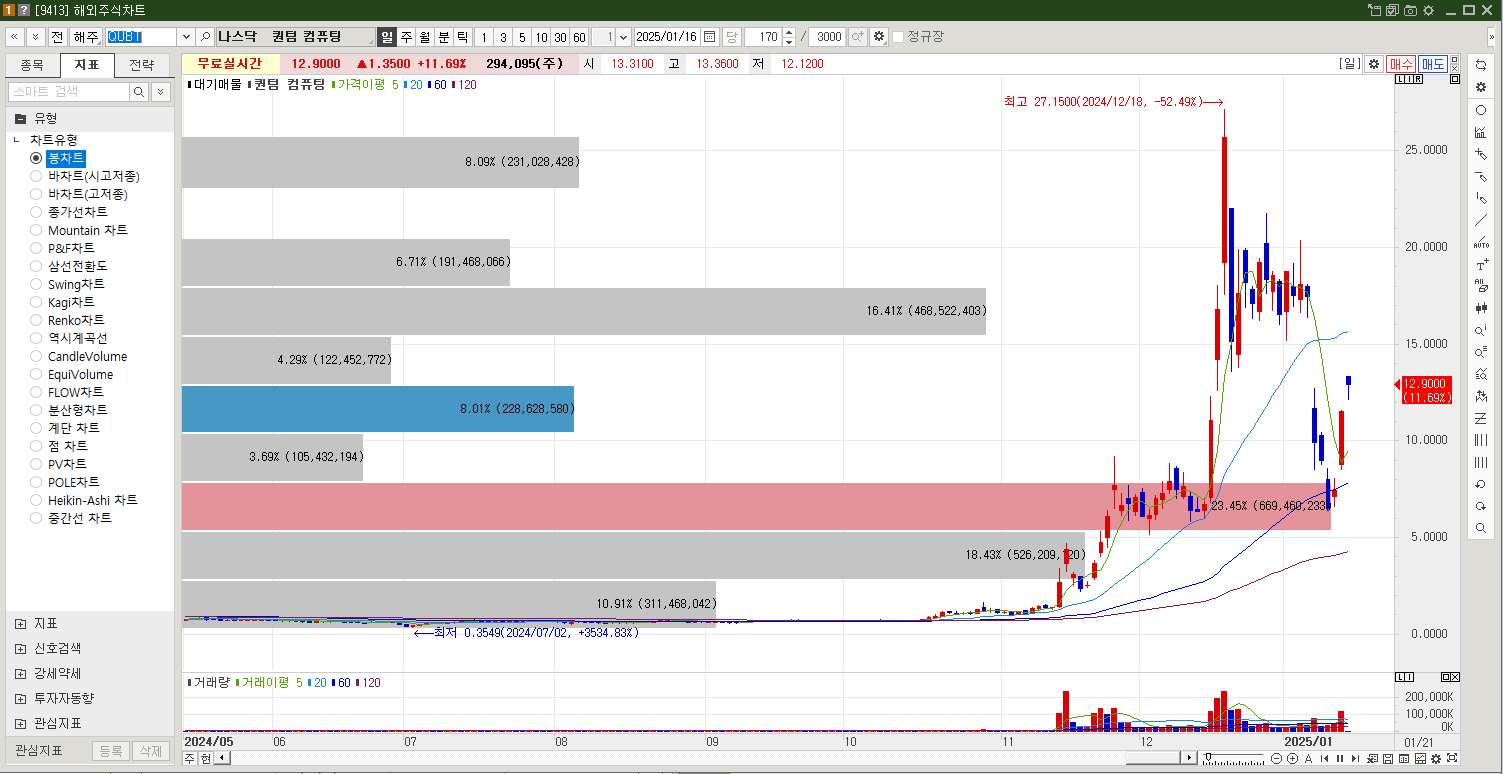The image size is (1503, 774).
Task: Open bottom bar gear settings icon
Action: pyautogui.click(x=1436, y=758)
